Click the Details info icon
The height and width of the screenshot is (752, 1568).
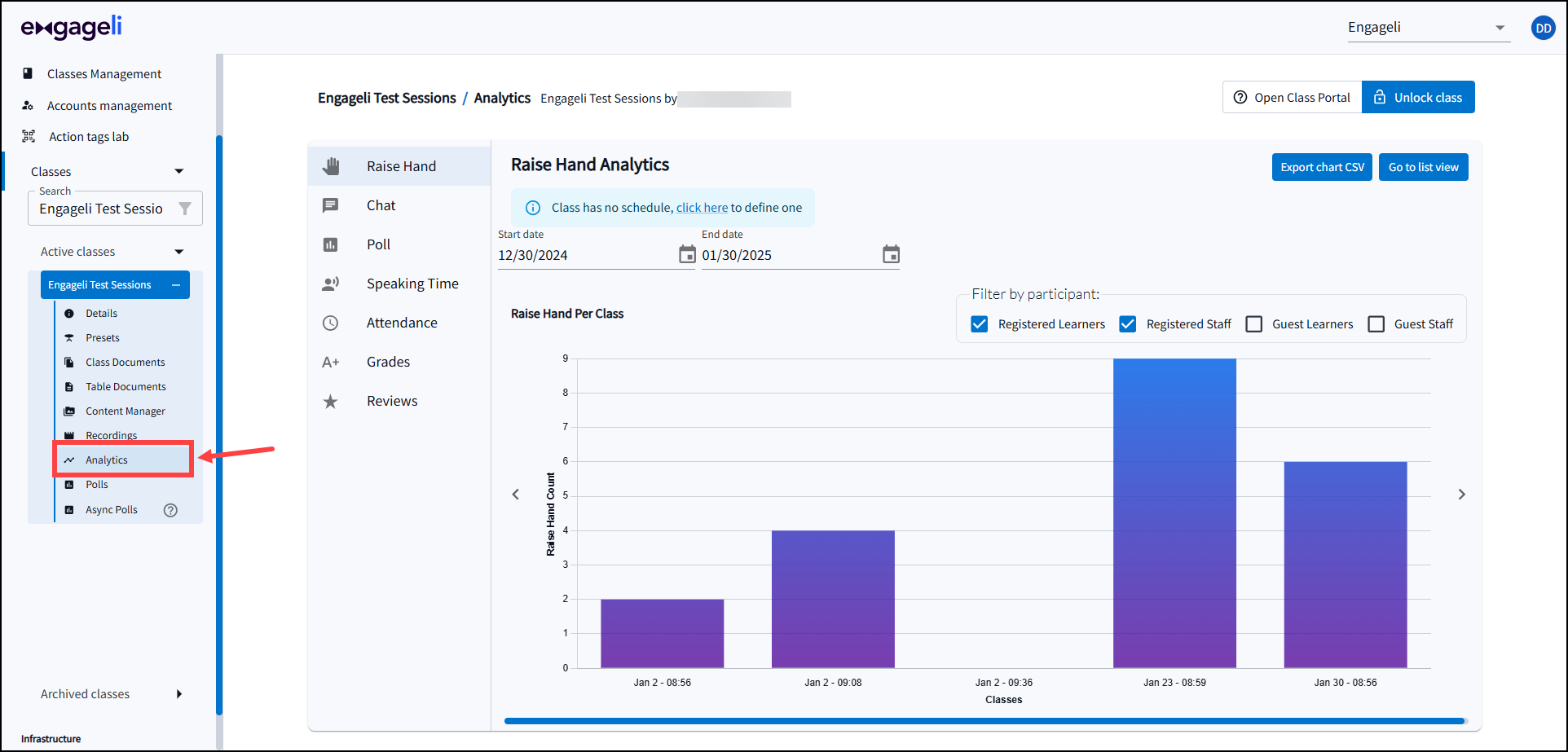point(69,314)
